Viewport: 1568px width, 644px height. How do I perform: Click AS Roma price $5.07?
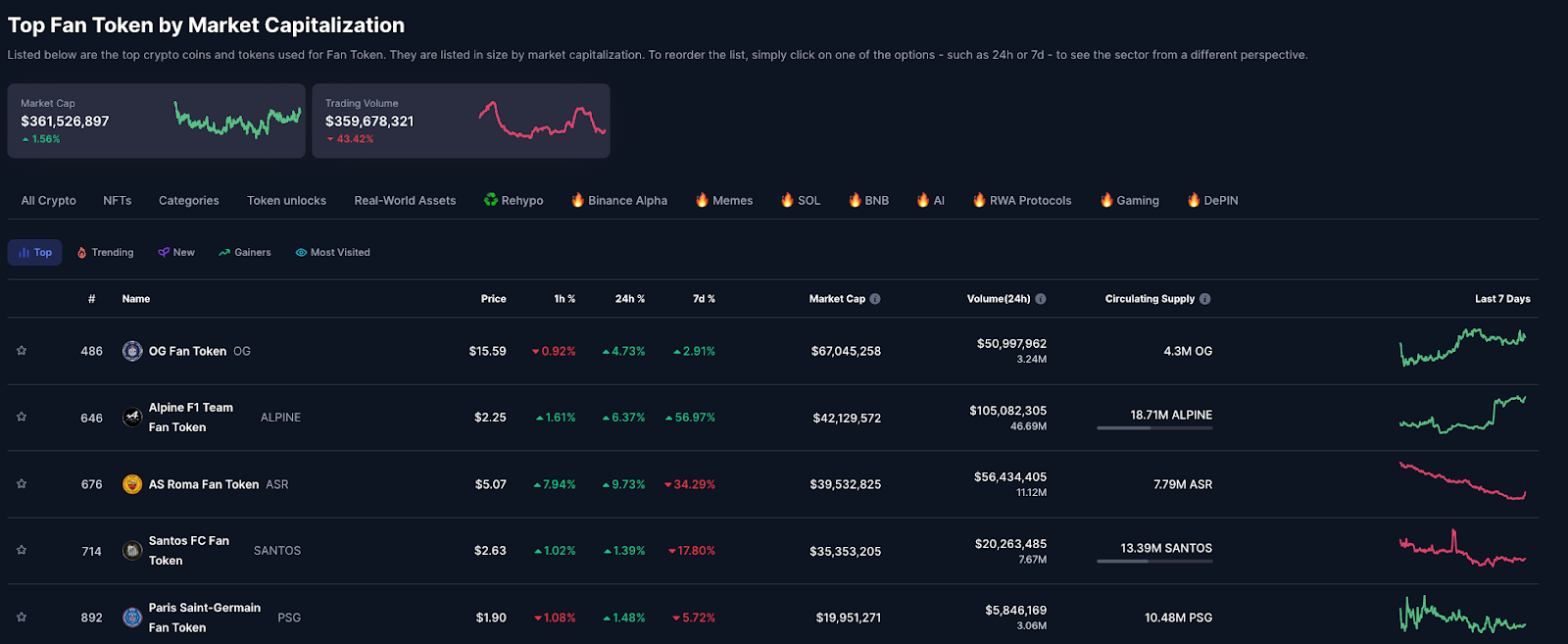pyautogui.click(x=491, y=484)
